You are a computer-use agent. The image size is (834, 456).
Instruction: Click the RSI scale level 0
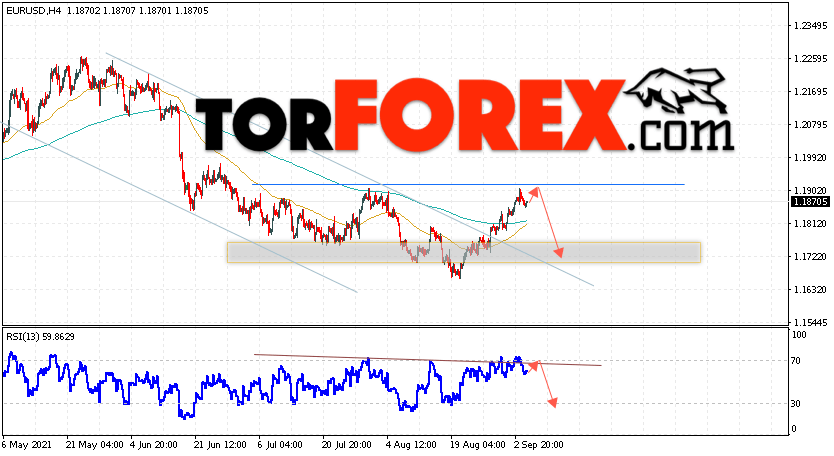(x=794, y=429)
